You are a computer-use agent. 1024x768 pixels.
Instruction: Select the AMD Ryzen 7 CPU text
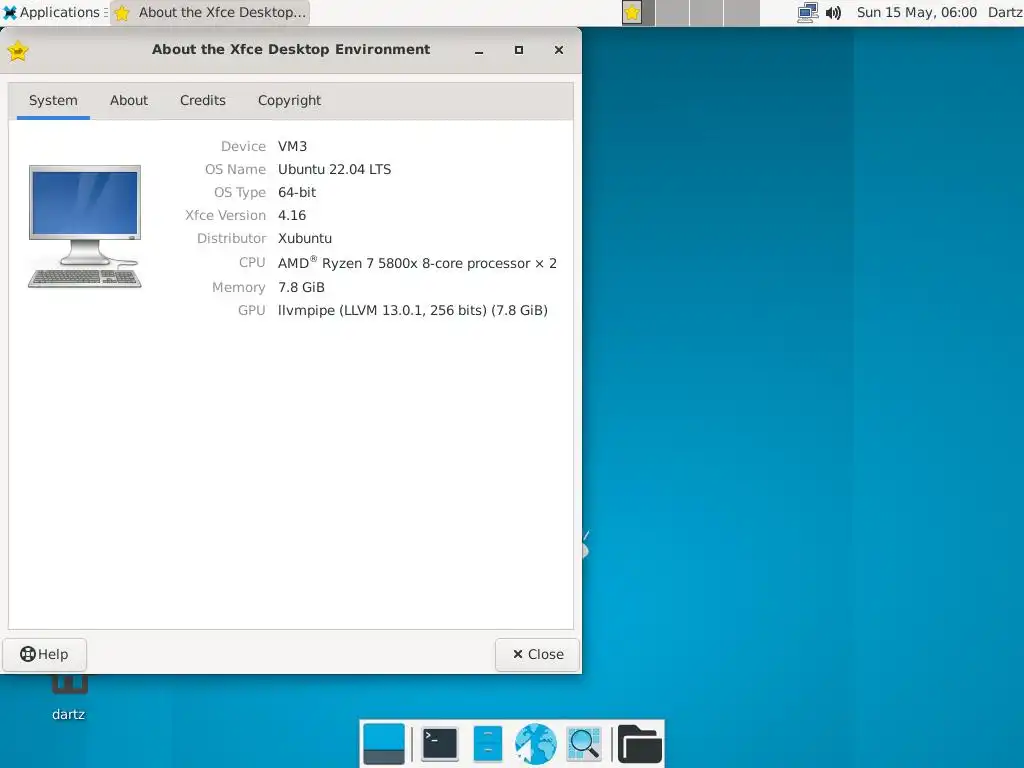click(417, 263)
